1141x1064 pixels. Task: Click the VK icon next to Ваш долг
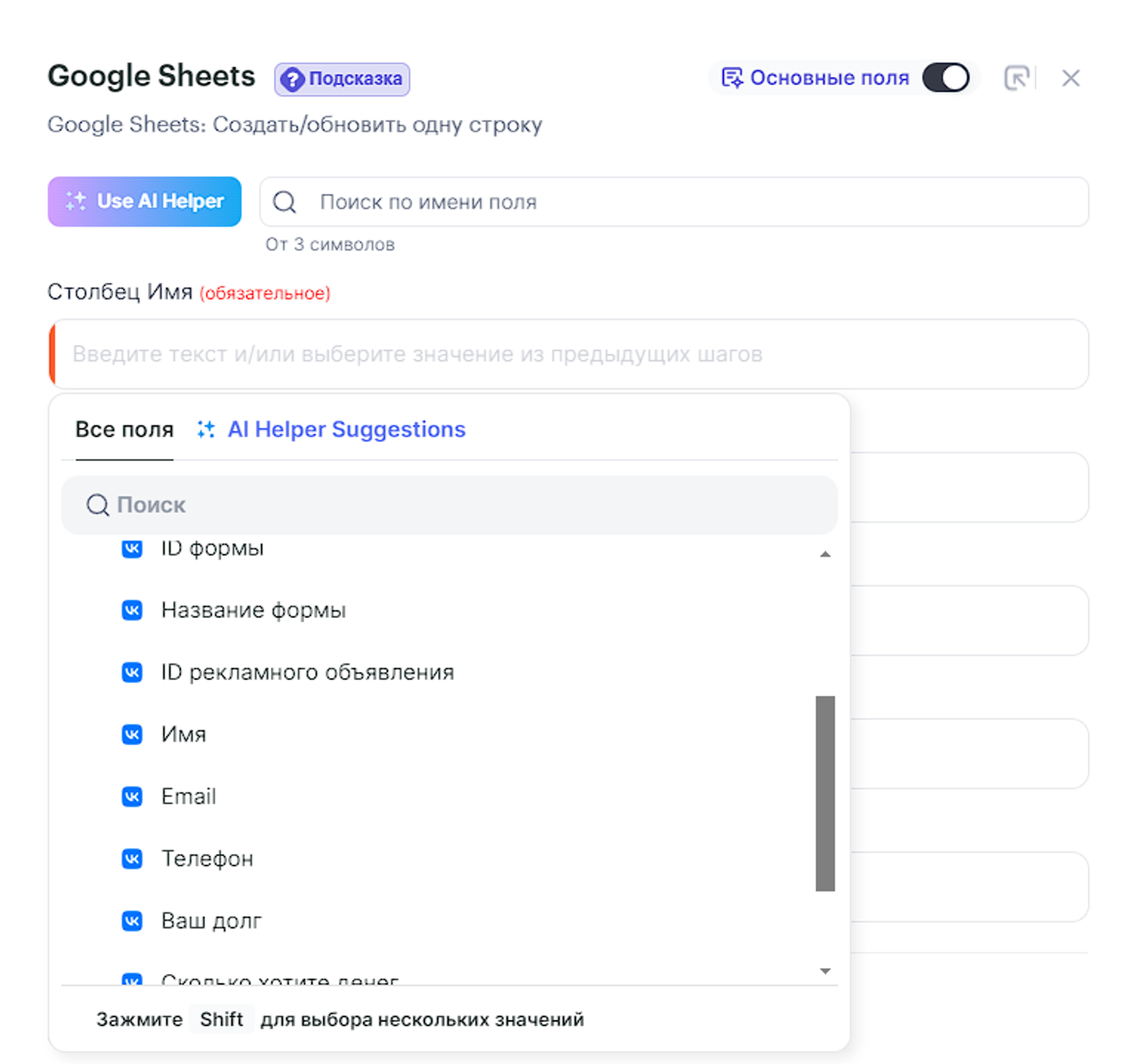[132, 921]
